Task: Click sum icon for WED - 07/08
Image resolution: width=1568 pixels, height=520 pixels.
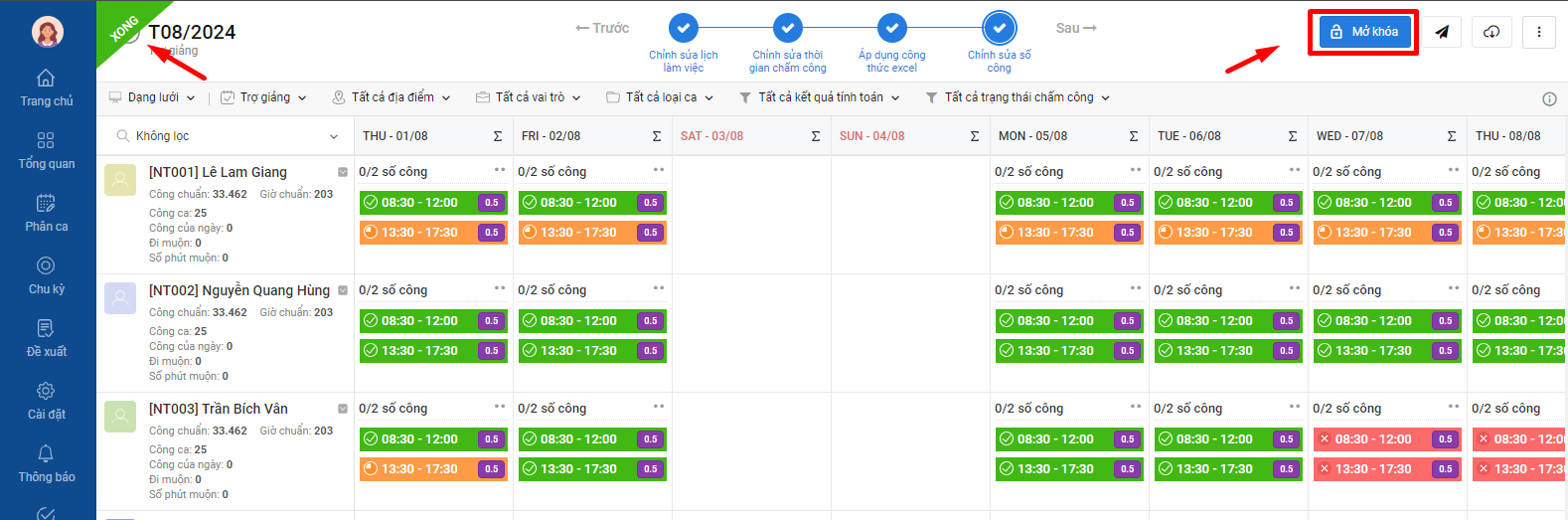Action: 1452,136
